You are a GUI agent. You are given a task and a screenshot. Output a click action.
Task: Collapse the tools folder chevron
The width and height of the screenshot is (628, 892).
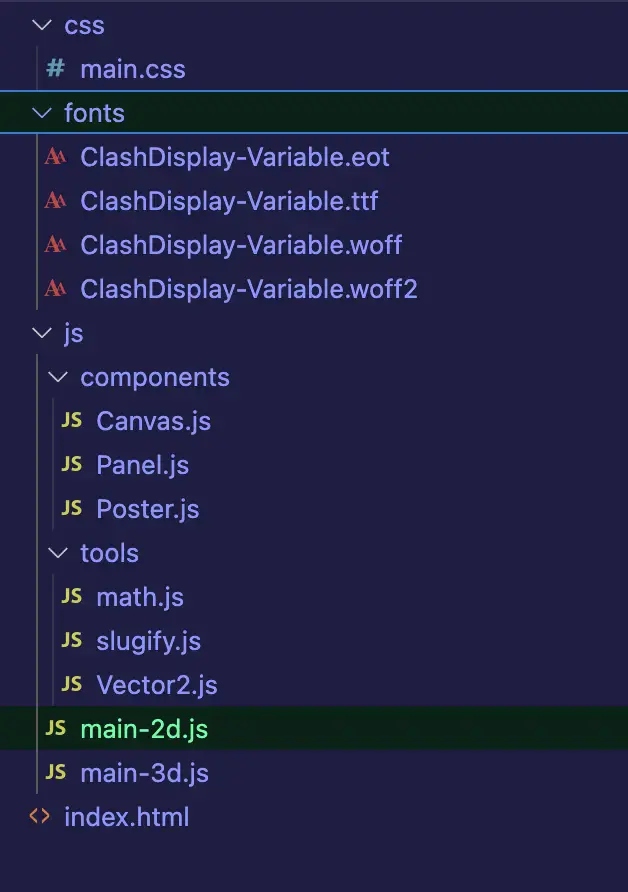point(57,553)
